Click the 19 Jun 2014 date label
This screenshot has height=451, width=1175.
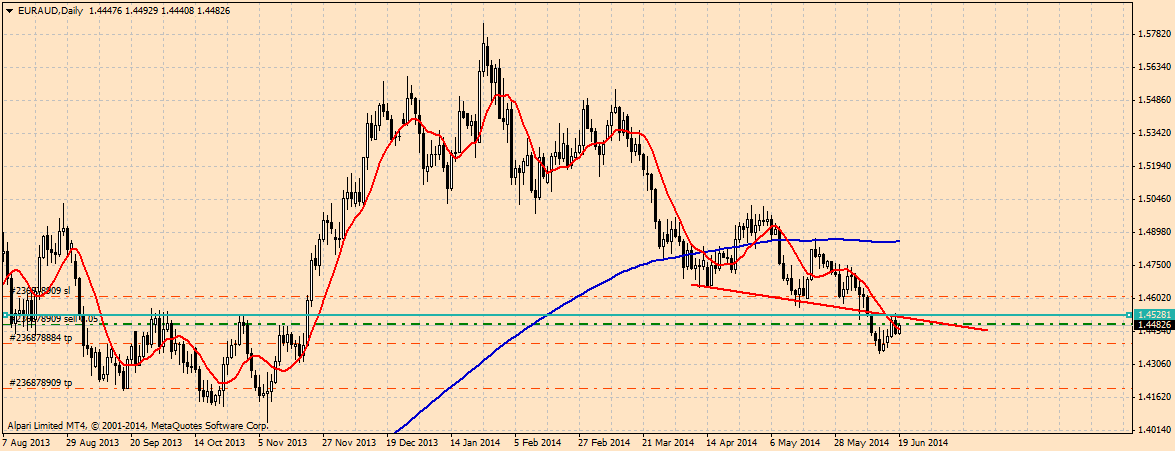[921, 443]
